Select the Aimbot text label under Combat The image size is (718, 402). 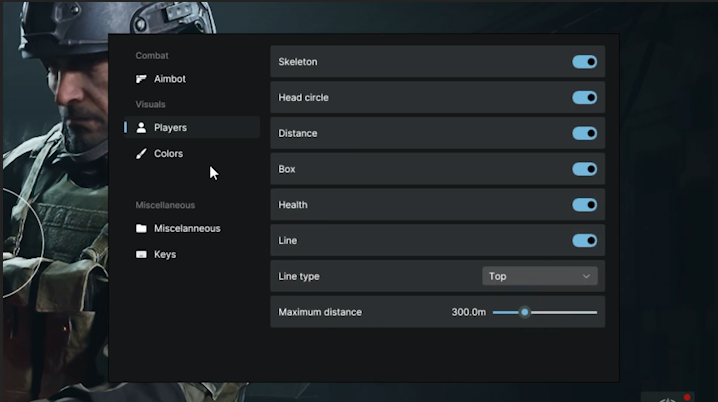tap(170, 79)
